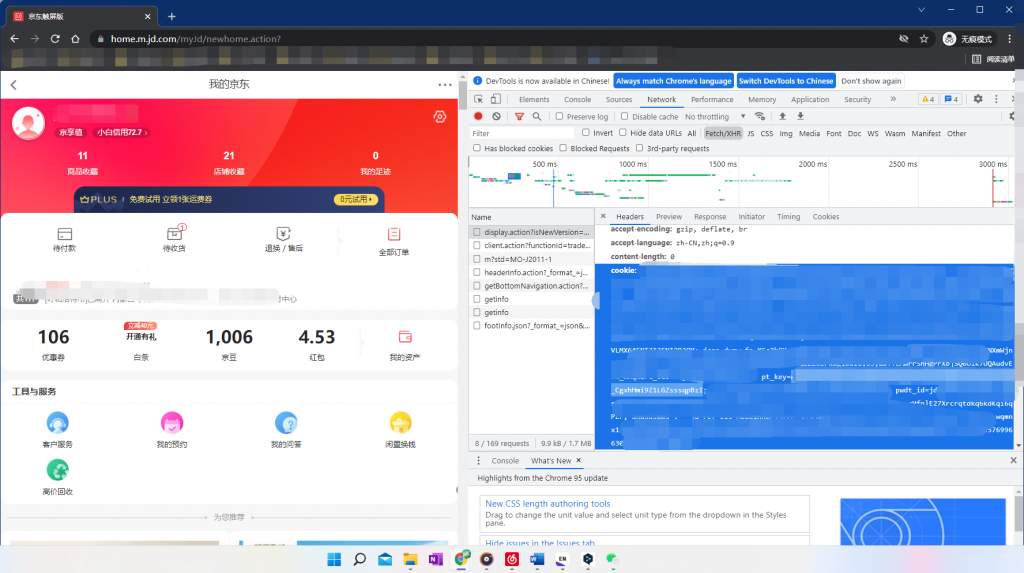Click Switch DevTools to Chinese button
This screenshot has width=1024, height=573.
[x=786, y=81]
